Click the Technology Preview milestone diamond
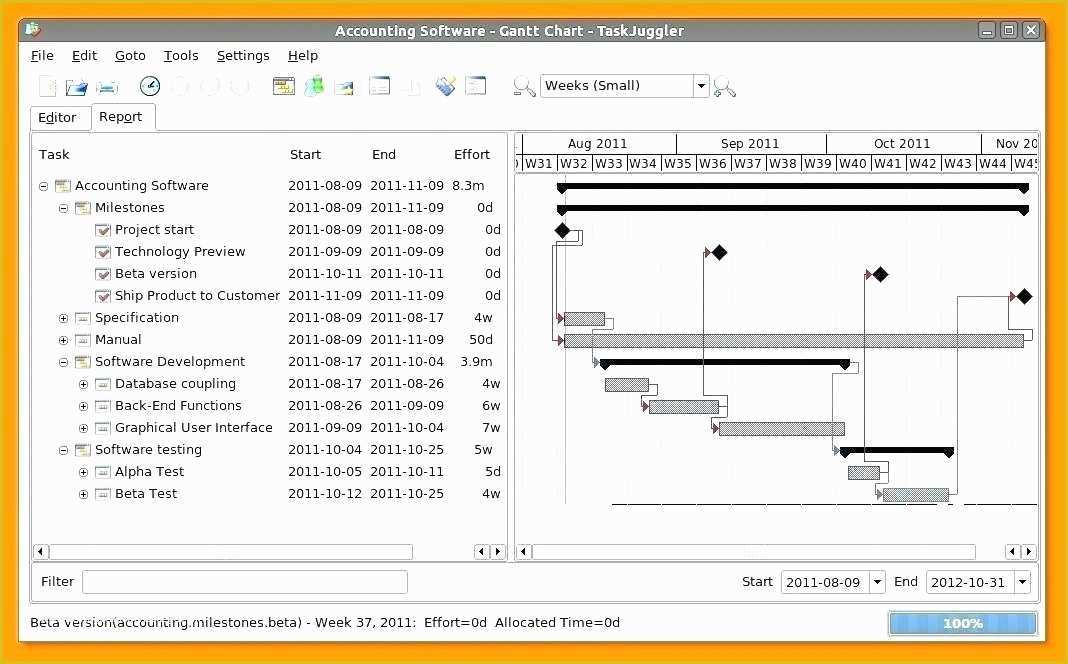Image resolution: width=1068 pixels, height=664 pixels. click(719, 253)
